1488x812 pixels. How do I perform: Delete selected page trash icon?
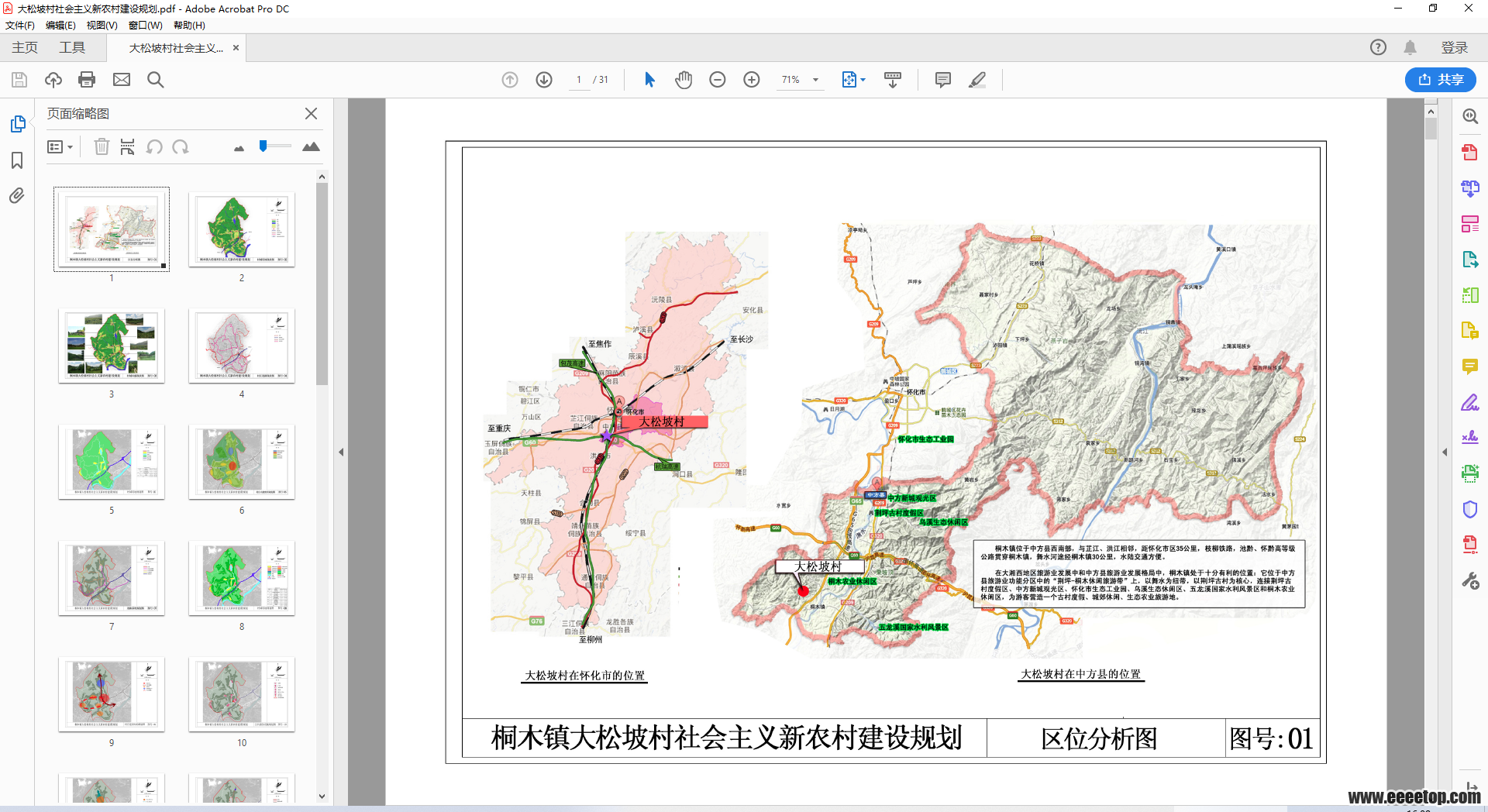[x=102, y=146]
